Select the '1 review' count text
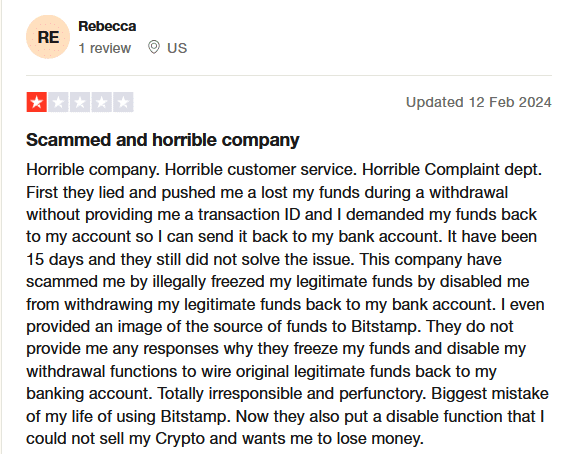 click(x=105, y=48)
